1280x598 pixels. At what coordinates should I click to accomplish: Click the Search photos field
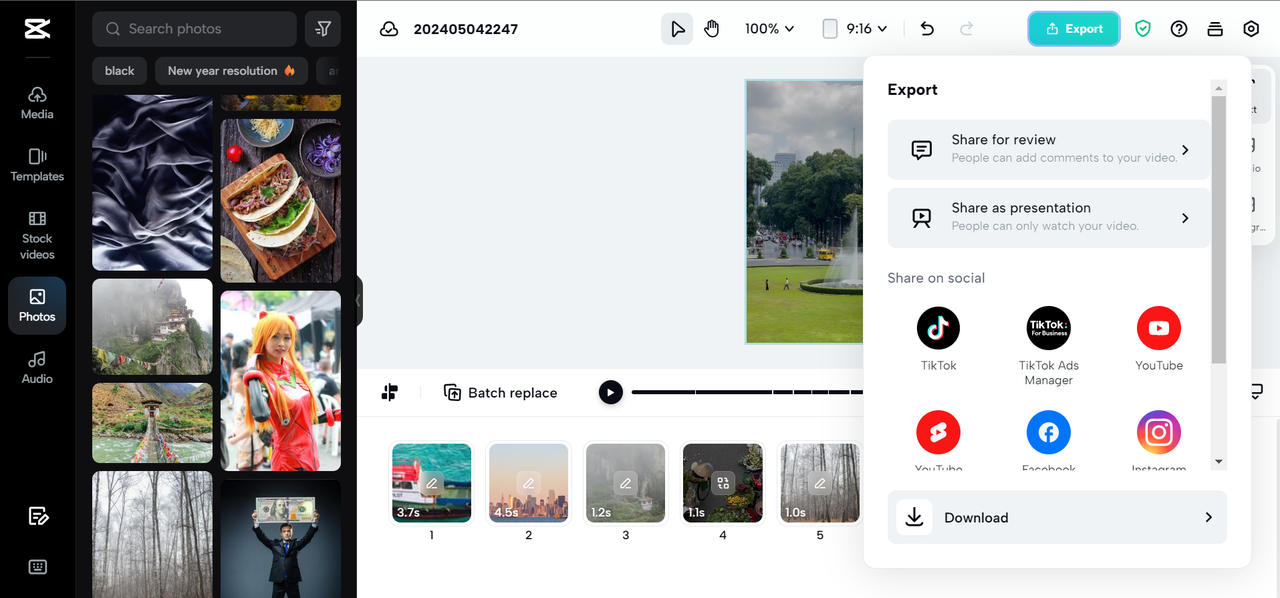click(194, 29)
